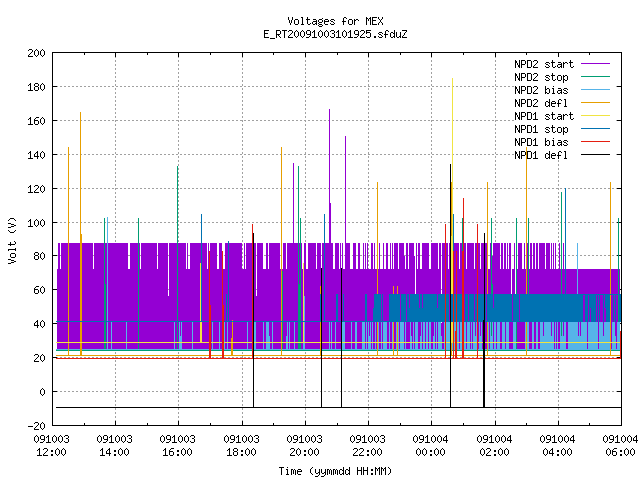Click the 'NPD1 bias' legend label
640x480 pixels.
click(541, 142)
